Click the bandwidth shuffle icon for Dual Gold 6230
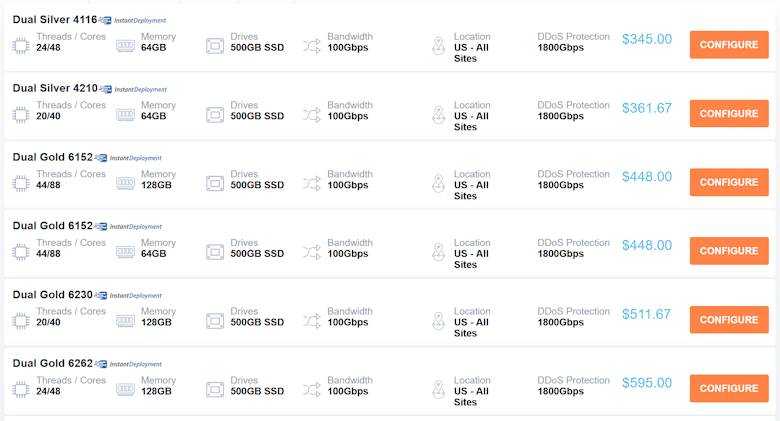The height and width of the screenshot is (421, 780). (x=312, y=321)
